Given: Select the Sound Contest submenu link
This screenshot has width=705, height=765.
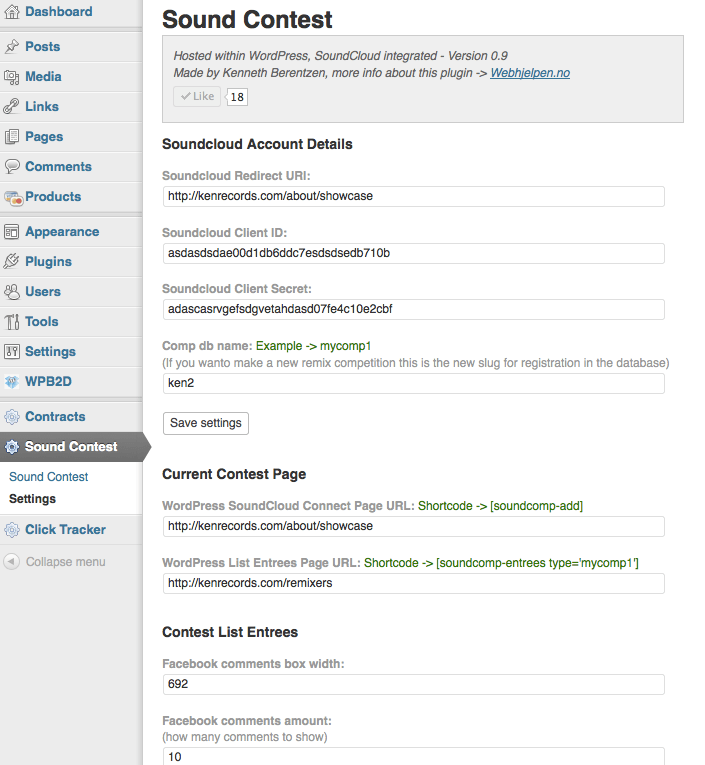Looking at the screenshot, I should [48, 477].
